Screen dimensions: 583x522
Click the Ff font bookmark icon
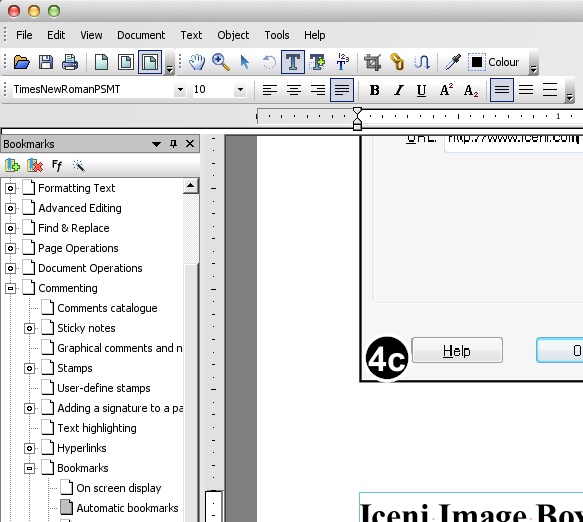pyautogui.click(x=57, y=165)
